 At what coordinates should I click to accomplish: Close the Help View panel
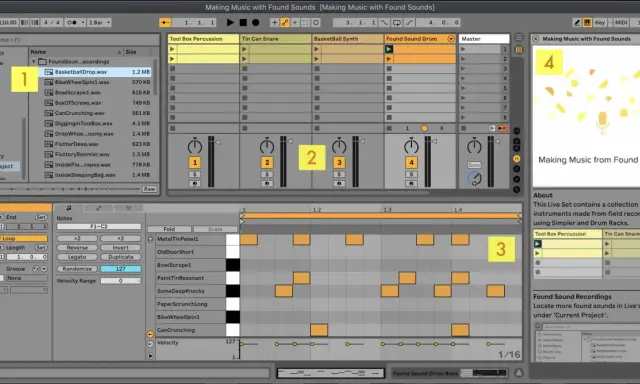pyautogui.click(x=536, y=39)
